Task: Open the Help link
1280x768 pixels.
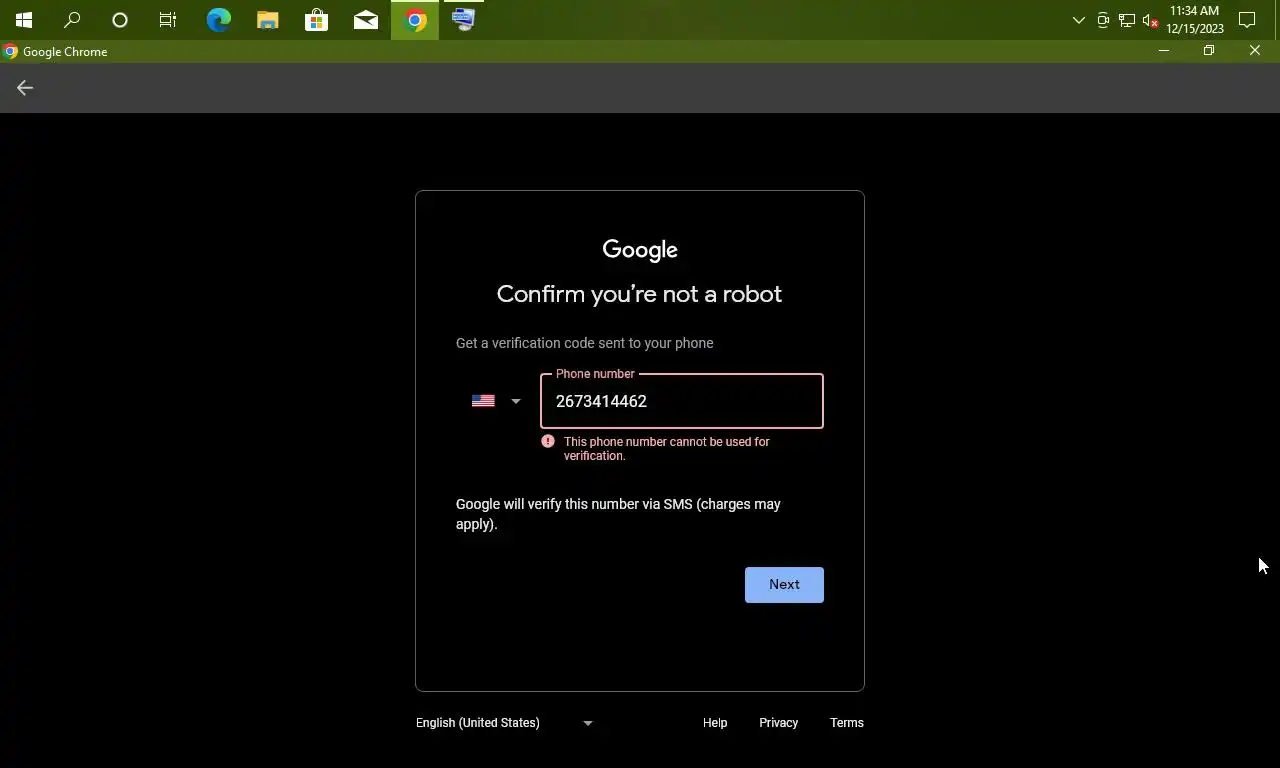Action: point(715,723)
